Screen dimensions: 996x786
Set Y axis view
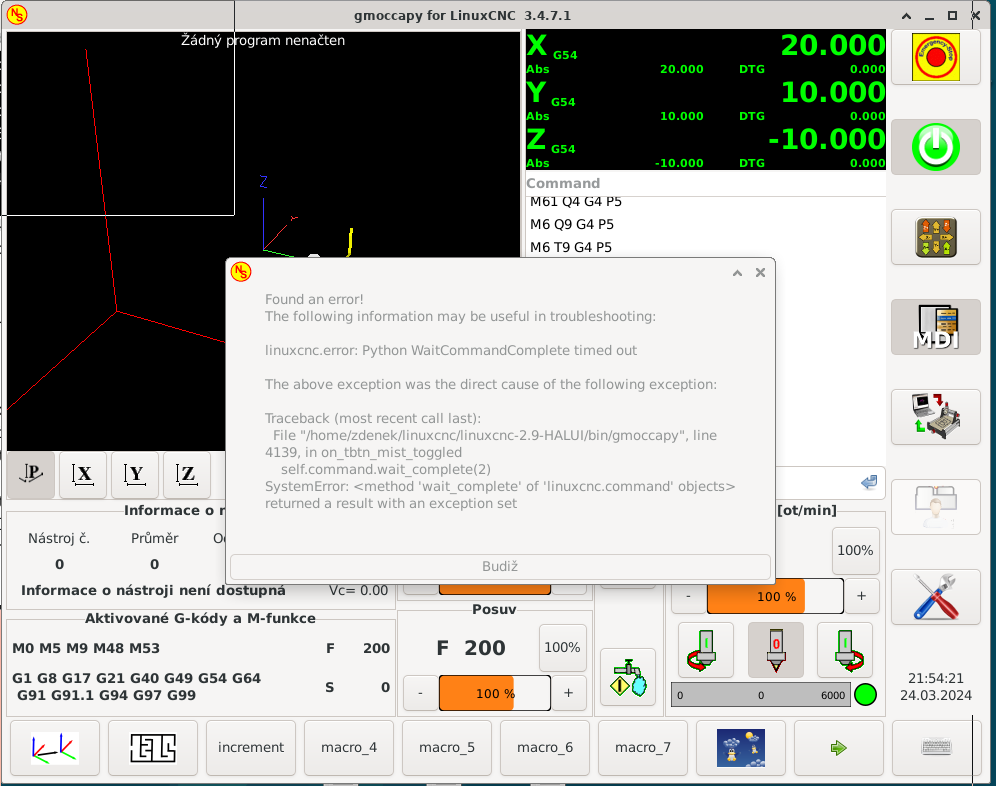tap(135, 474)
